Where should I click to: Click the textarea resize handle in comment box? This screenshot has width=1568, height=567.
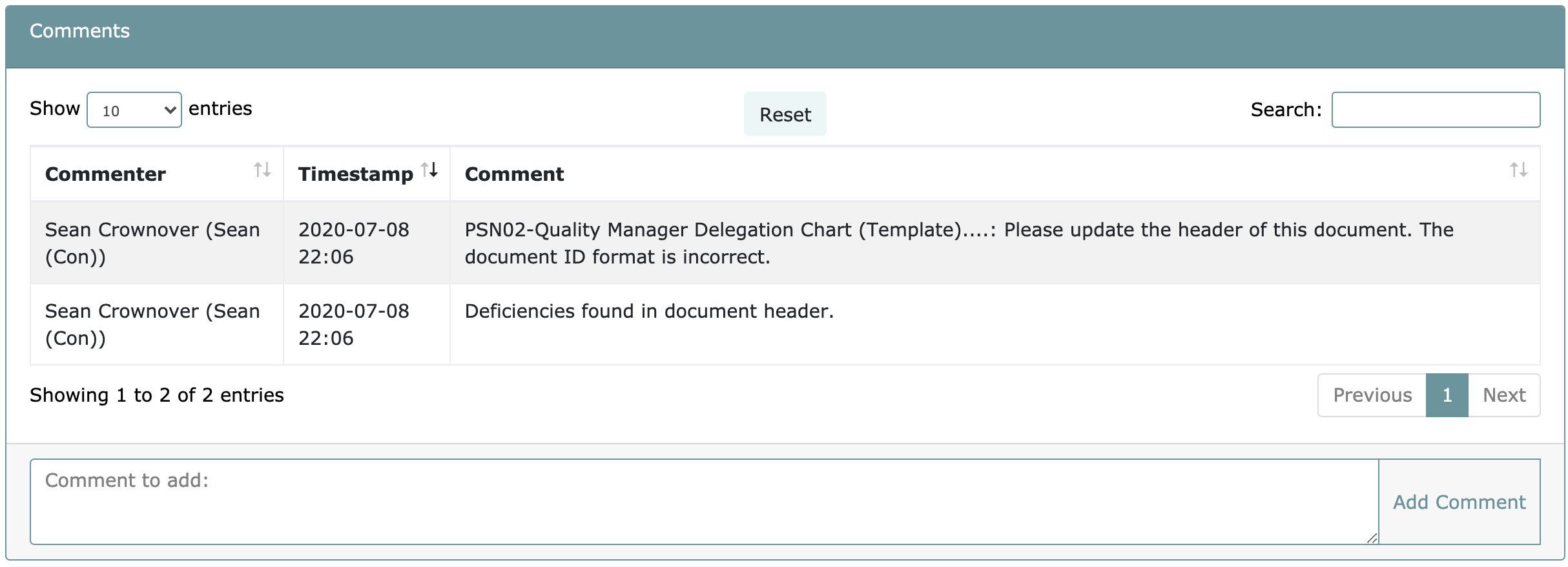(x=1372, y=538)
